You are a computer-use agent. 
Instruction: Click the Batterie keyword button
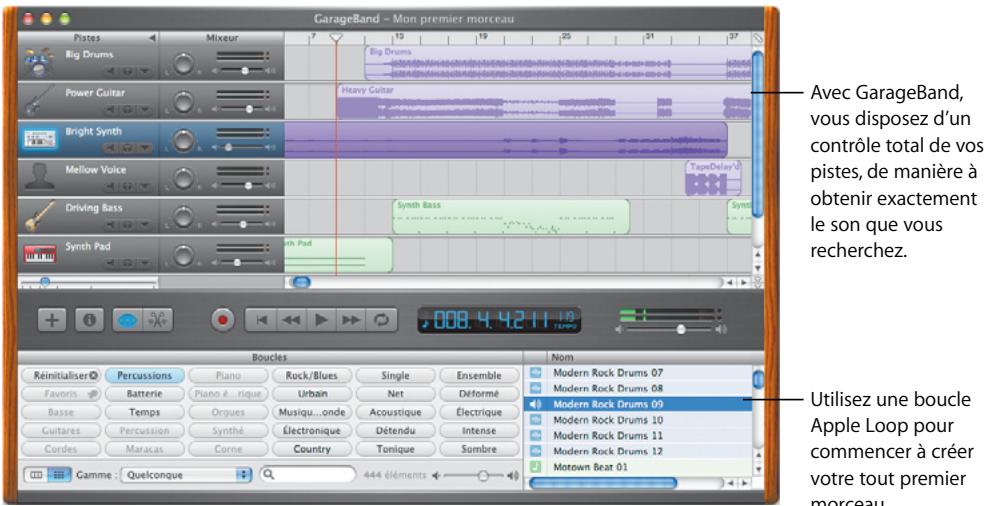point(144,394)
